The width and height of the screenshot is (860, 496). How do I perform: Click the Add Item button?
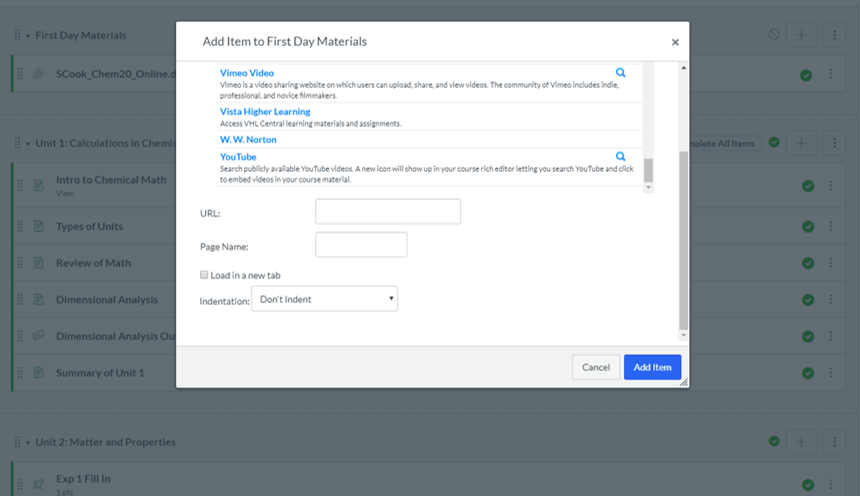pos(652,367)
